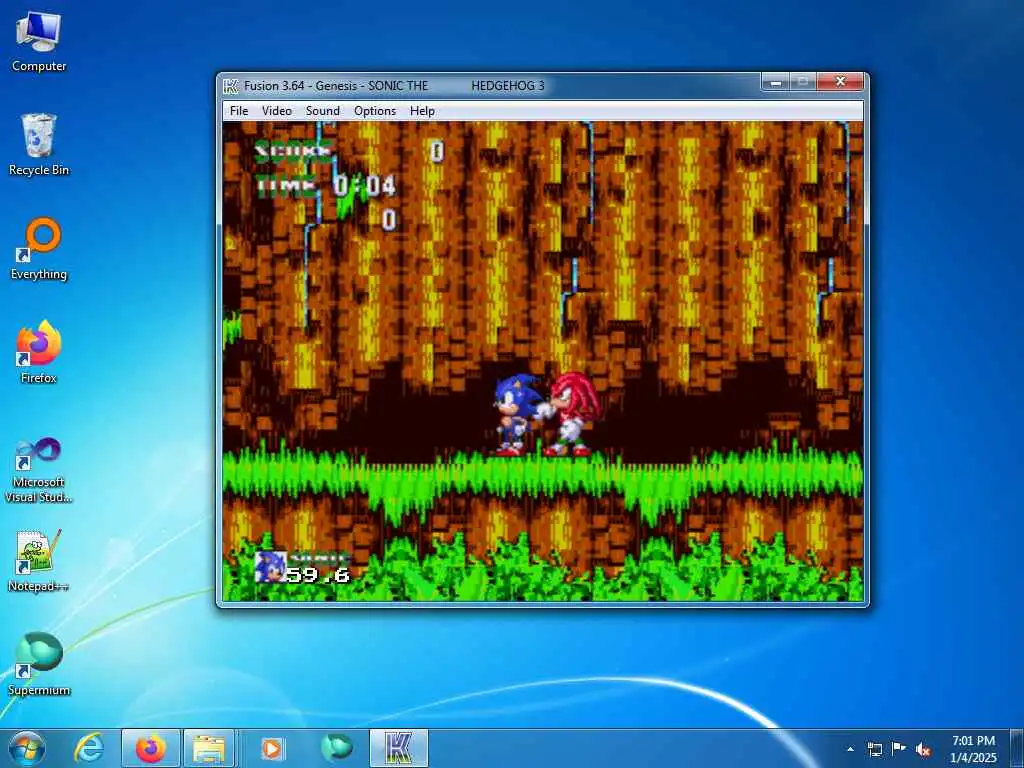Open Windows Media Player from the taskbar
Image resolution: width=1024 pixels, height=768 pixels.
tap(272, 748)
